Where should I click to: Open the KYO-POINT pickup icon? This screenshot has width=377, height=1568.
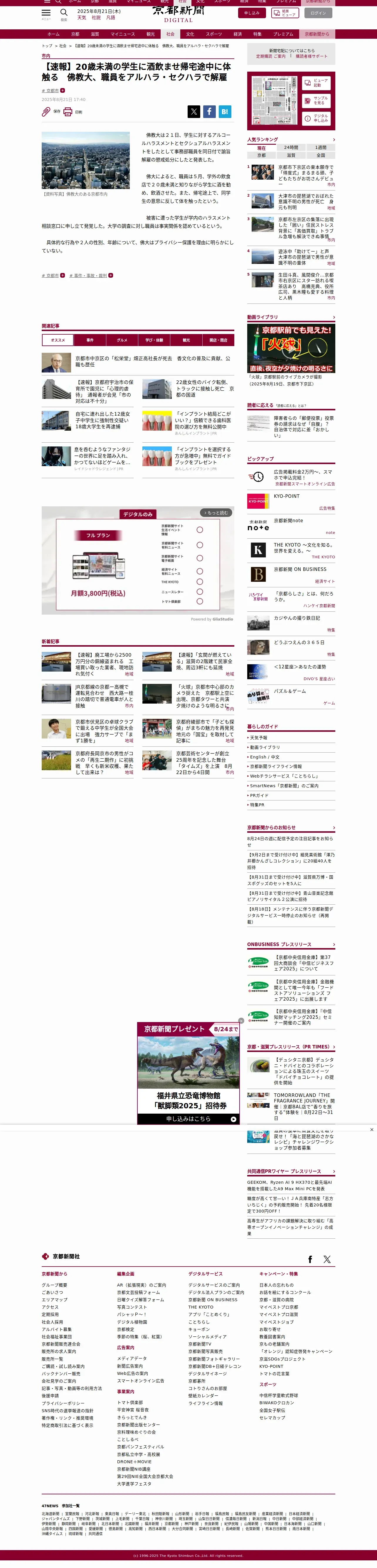tap(258, 501)
